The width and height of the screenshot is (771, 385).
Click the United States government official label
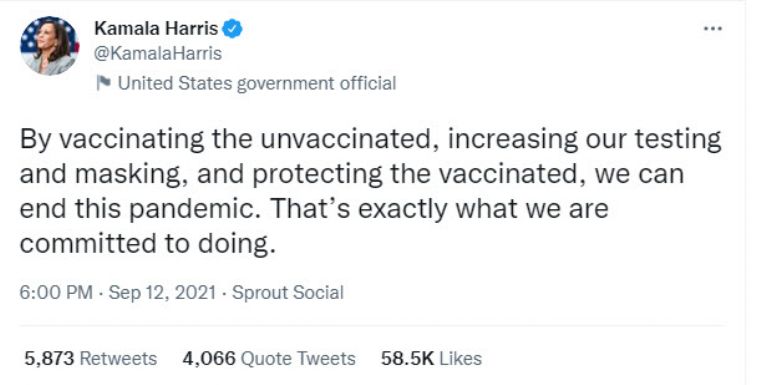[x=257, y=83]
